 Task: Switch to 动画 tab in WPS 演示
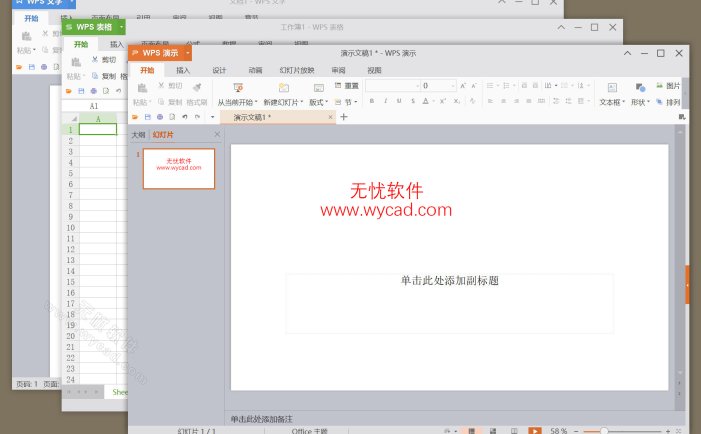click(x=255, y=70)
